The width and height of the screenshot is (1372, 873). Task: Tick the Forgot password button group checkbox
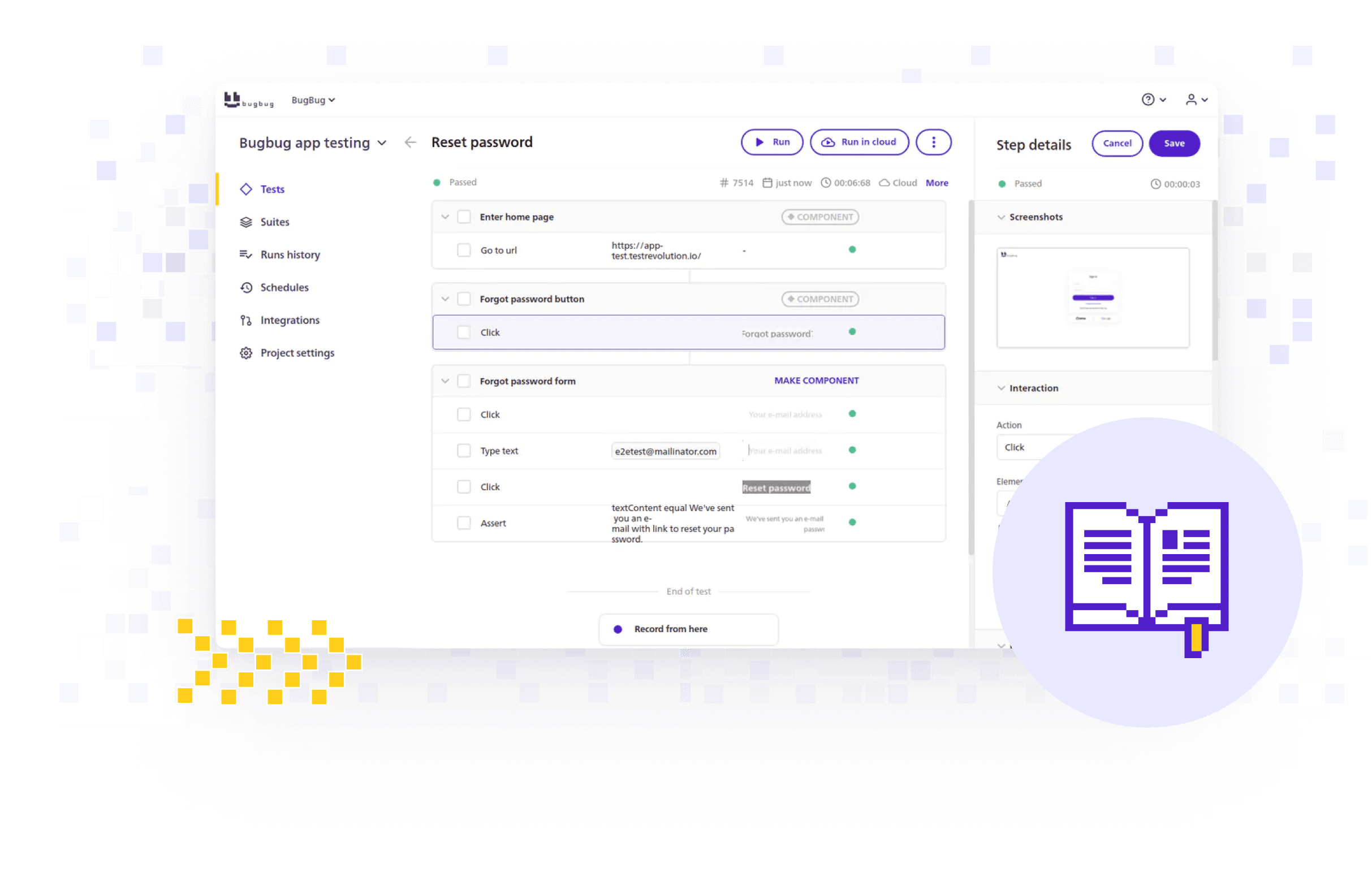tap(464, 299)
